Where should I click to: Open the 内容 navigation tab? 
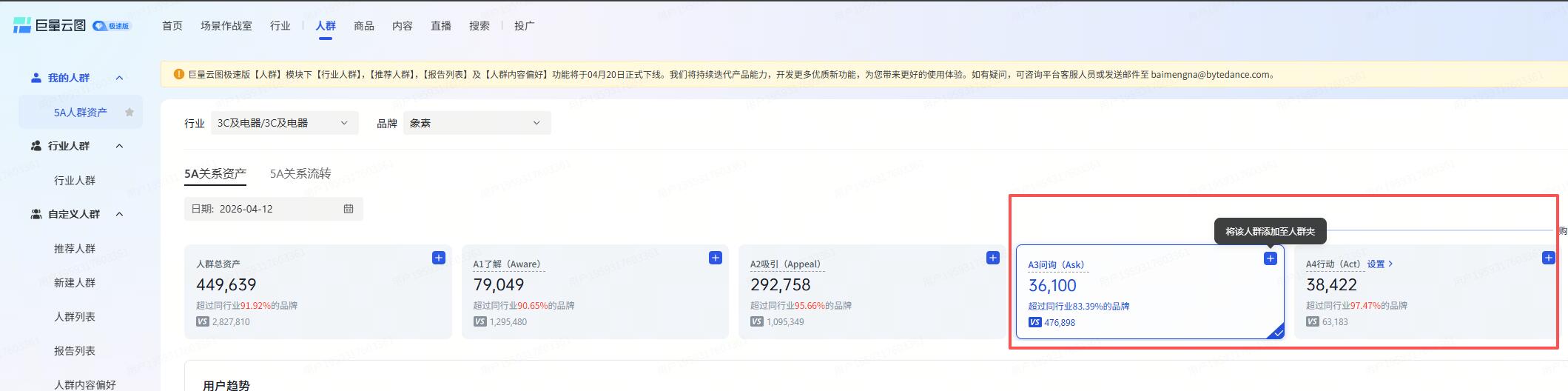(x=403, y=26)
